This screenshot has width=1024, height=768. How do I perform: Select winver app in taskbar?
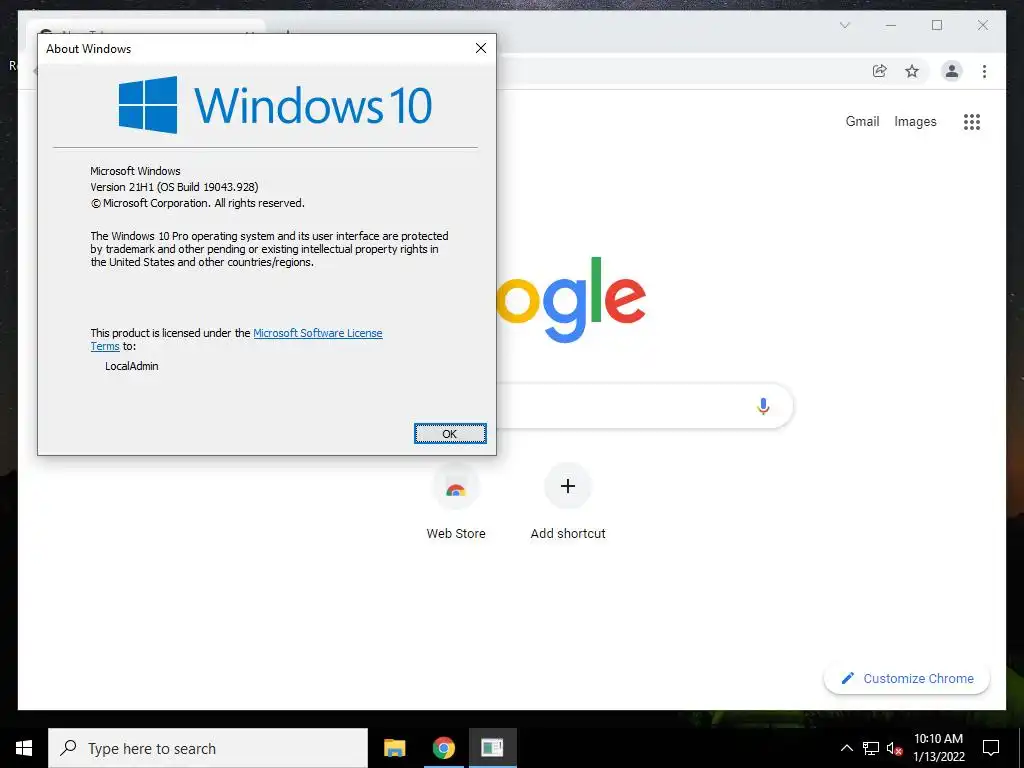492,748
